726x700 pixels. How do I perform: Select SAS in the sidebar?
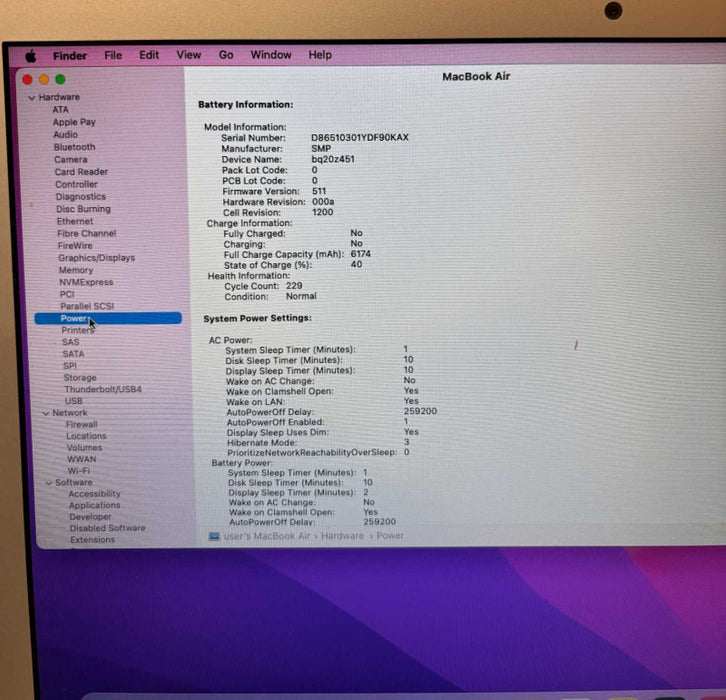(x=71, y=342)
